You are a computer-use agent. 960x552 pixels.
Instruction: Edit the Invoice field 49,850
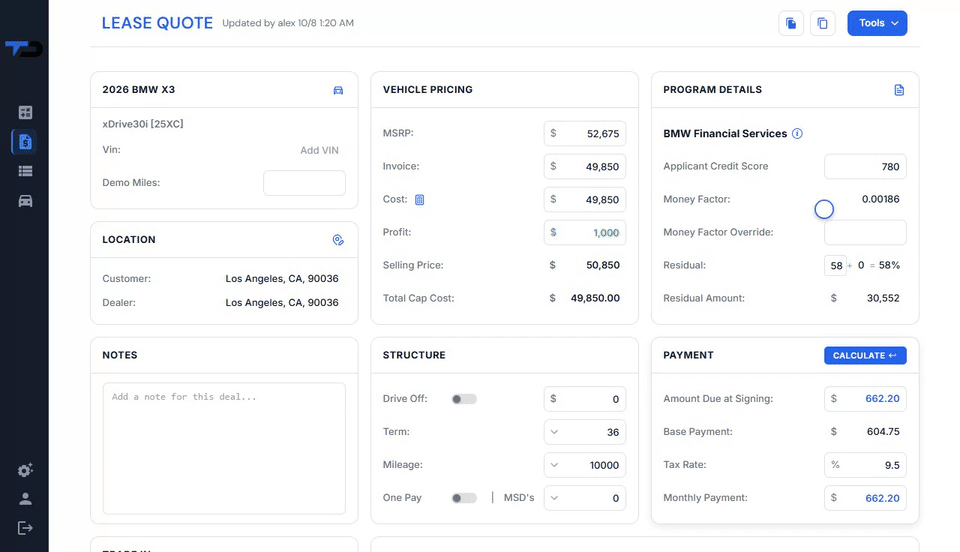point(585,166)
